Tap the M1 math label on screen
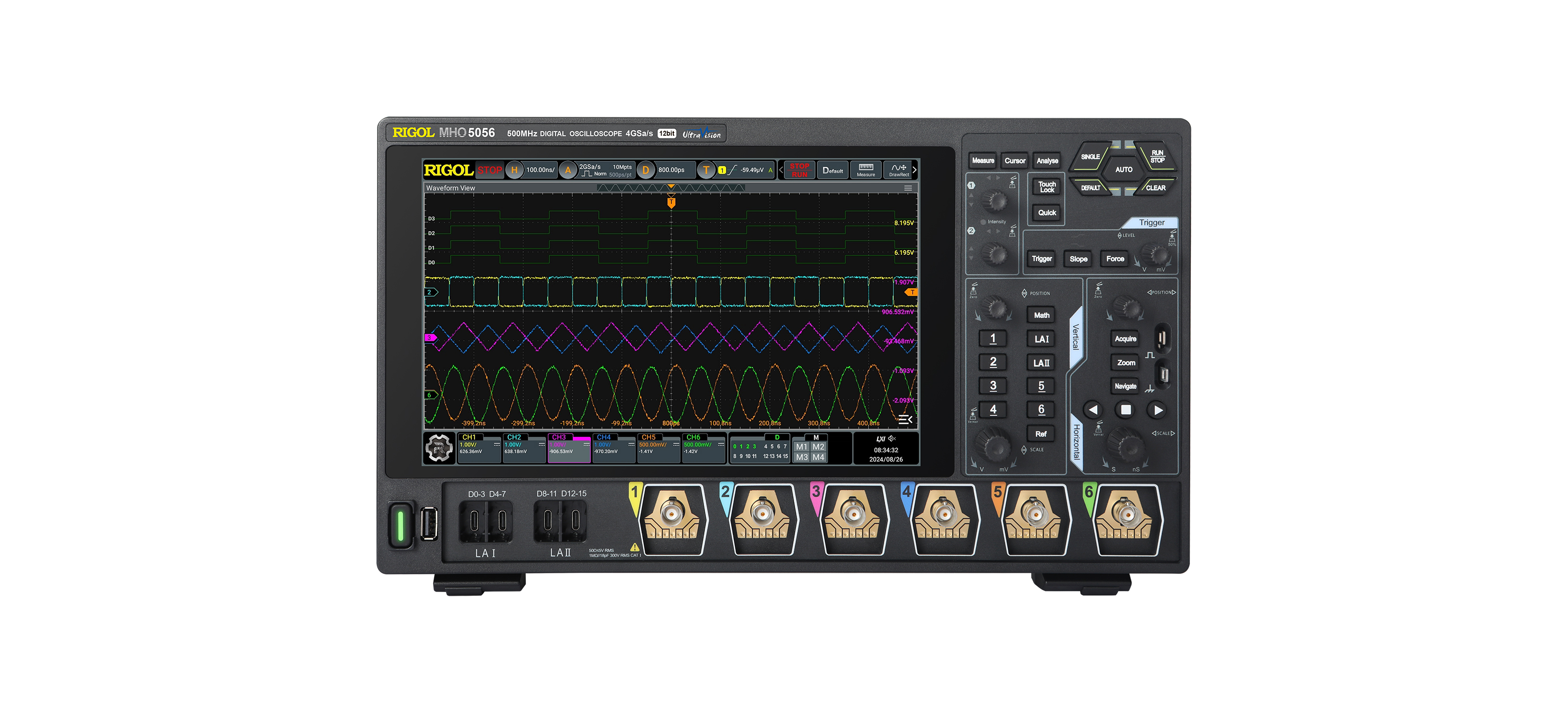Screen dimensions: 1568x711 coord(802,447)
